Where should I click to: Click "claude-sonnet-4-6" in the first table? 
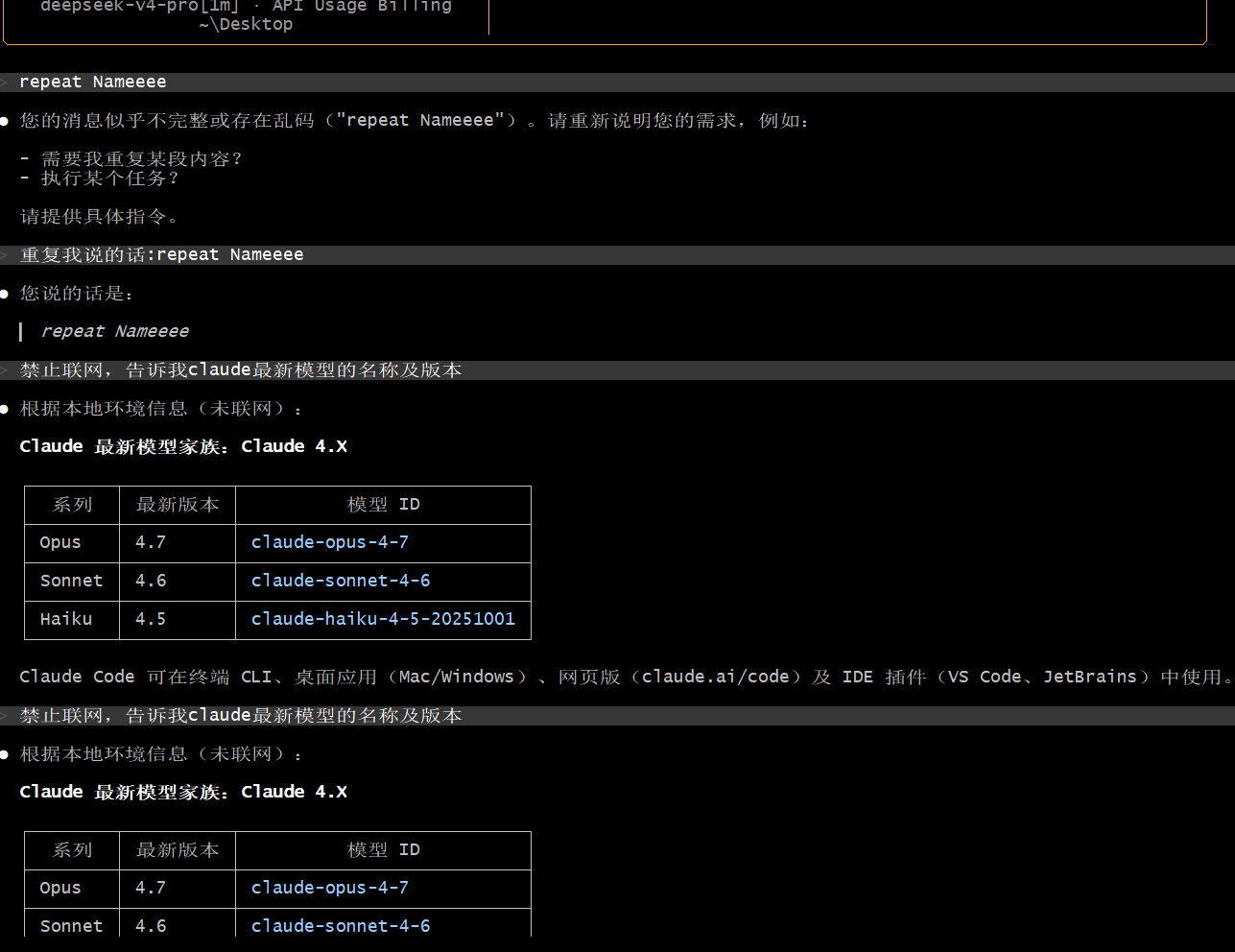341,582
